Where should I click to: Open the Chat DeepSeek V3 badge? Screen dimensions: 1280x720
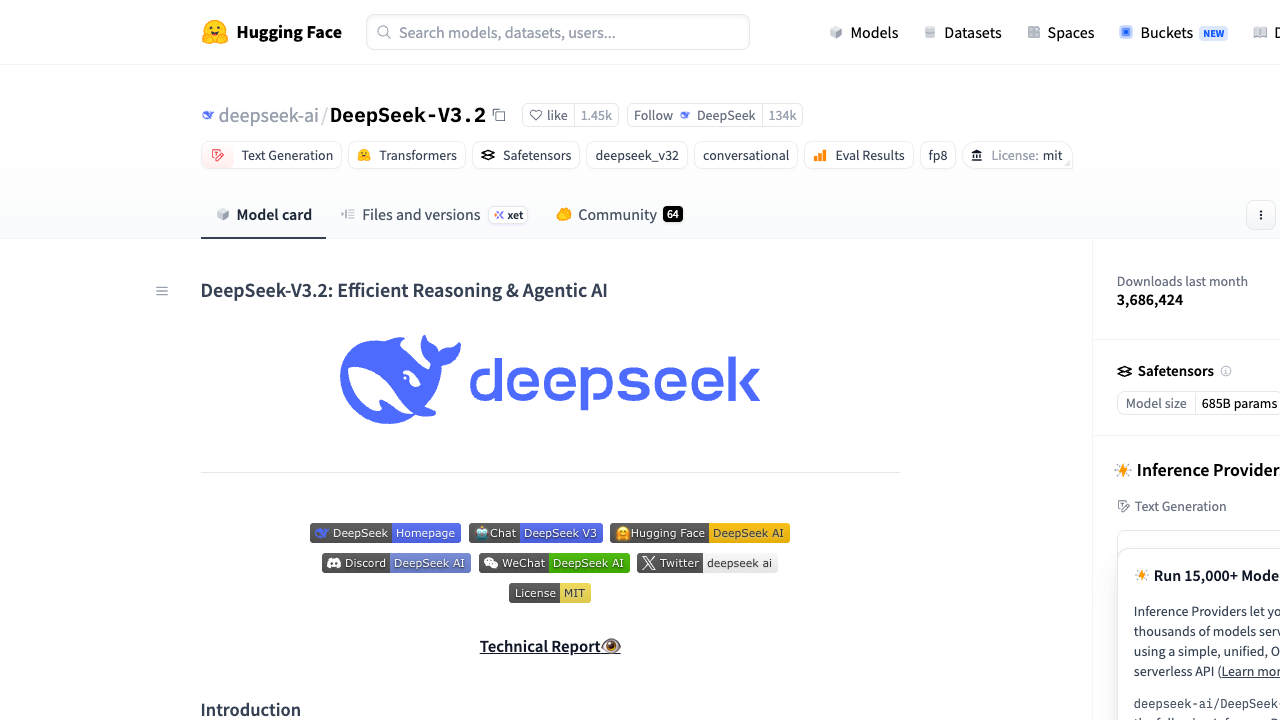(x=536, y=533)
